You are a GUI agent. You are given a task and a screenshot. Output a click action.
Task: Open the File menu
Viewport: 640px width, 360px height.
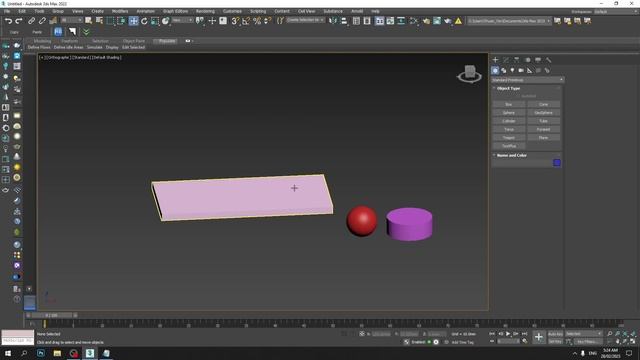pos(7,11)
